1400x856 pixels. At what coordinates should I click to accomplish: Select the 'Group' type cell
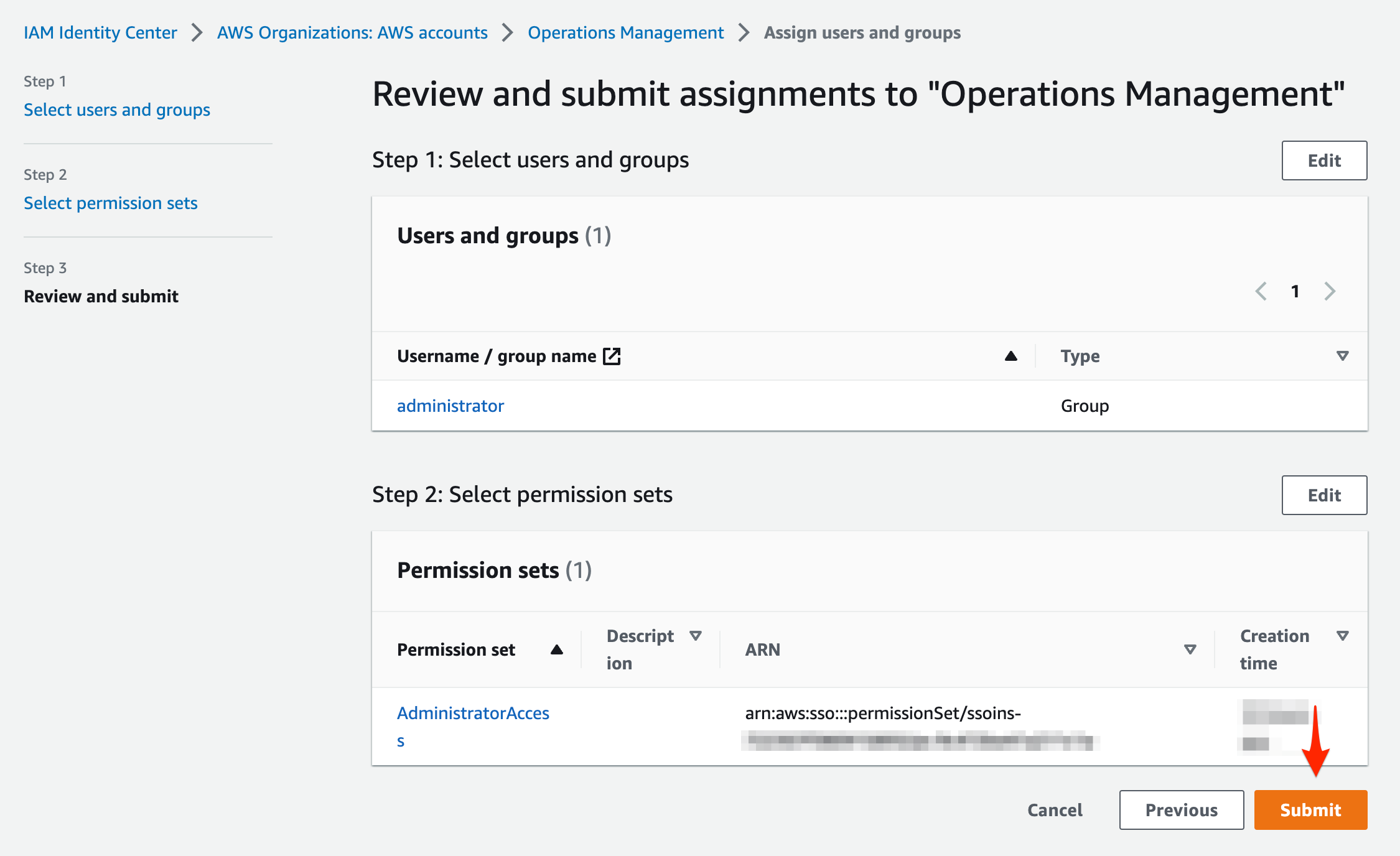click(1085, 406)
